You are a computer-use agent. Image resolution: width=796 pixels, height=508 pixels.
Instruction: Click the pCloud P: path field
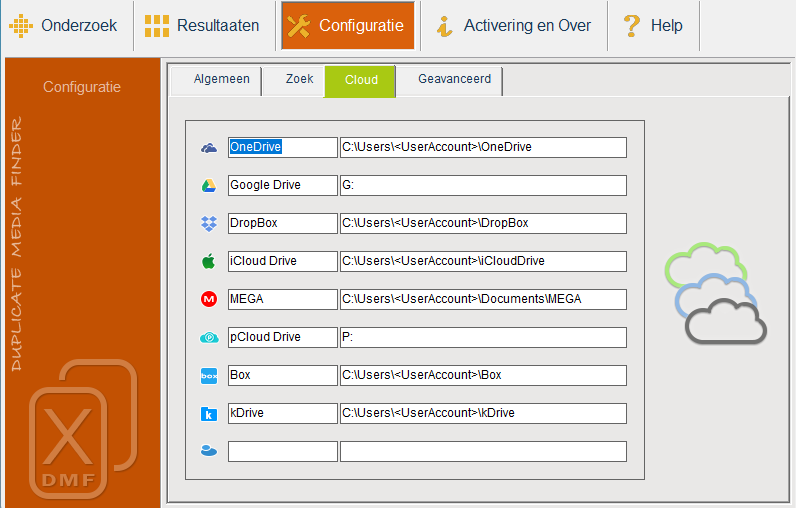tap(483, 337)
